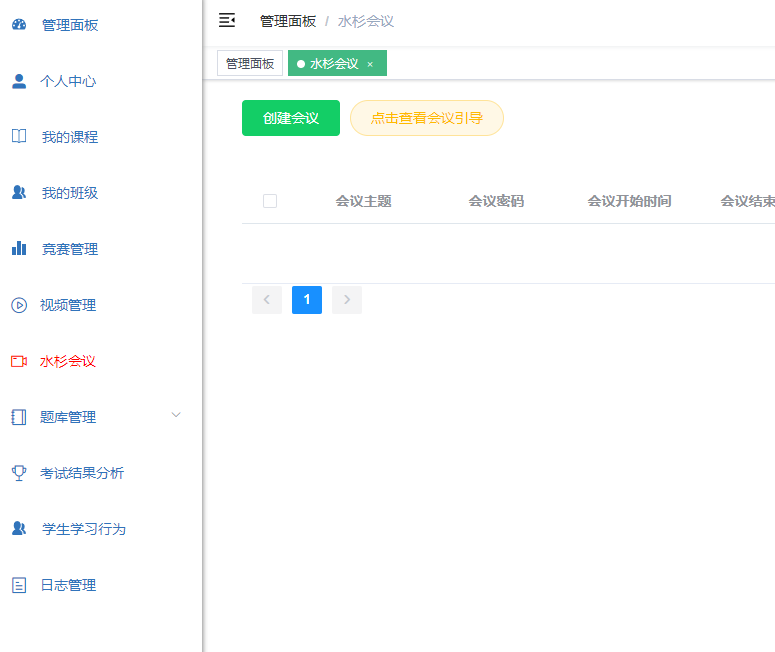775x652 pixels.
Task: Expand the 题库管理 submenu chevron
Action: coord(176,415)
